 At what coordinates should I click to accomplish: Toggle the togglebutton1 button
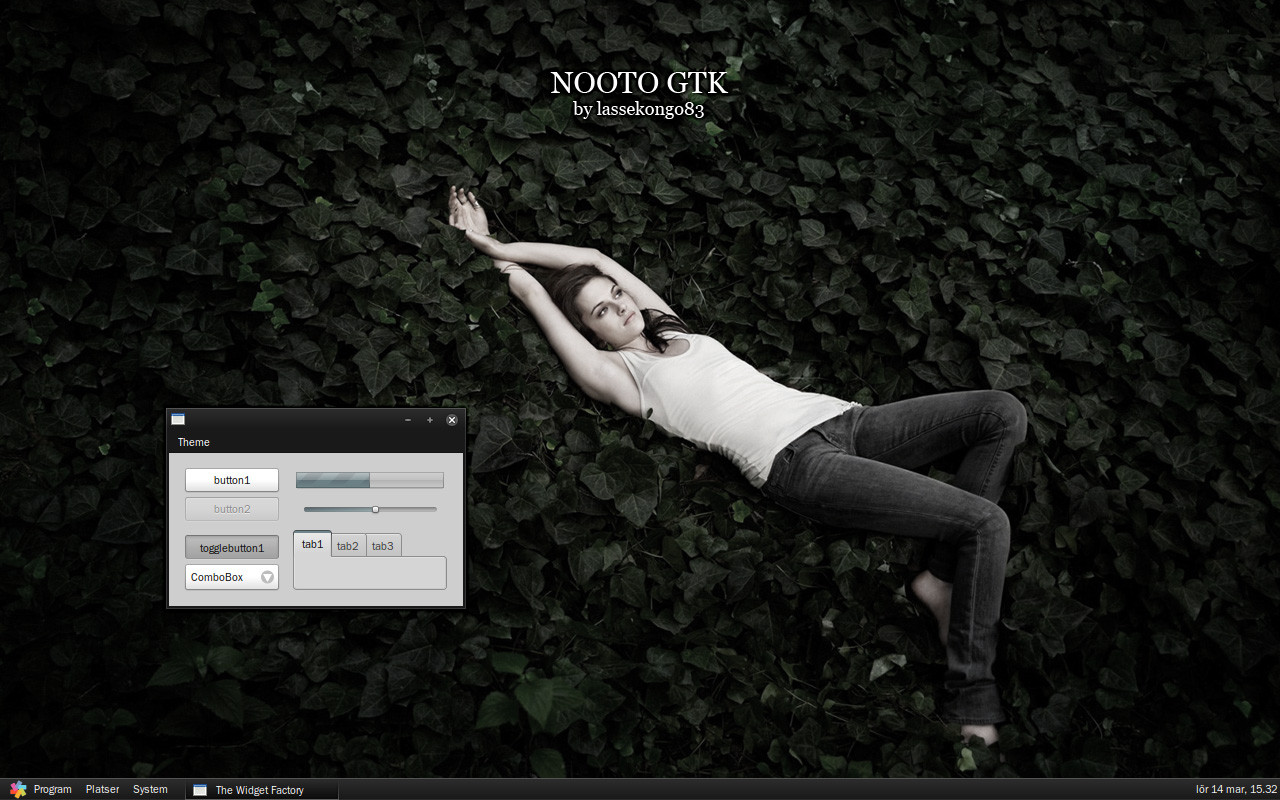pos(232,548)
